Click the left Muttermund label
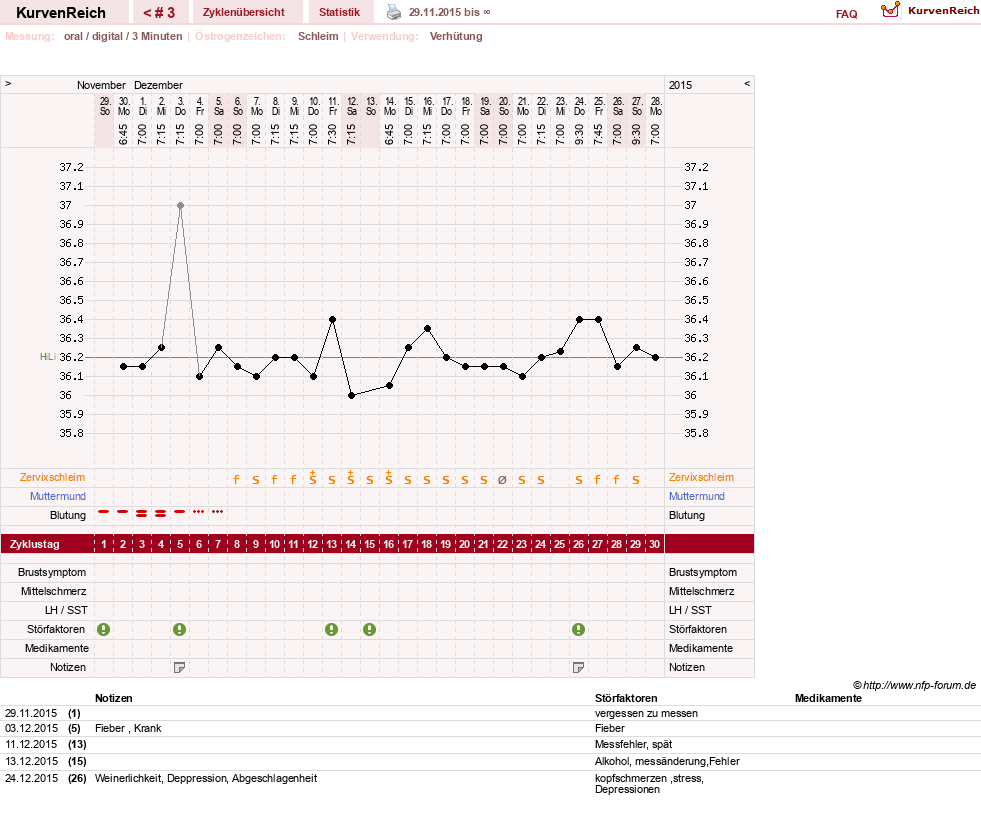 [x=58, y=496]
